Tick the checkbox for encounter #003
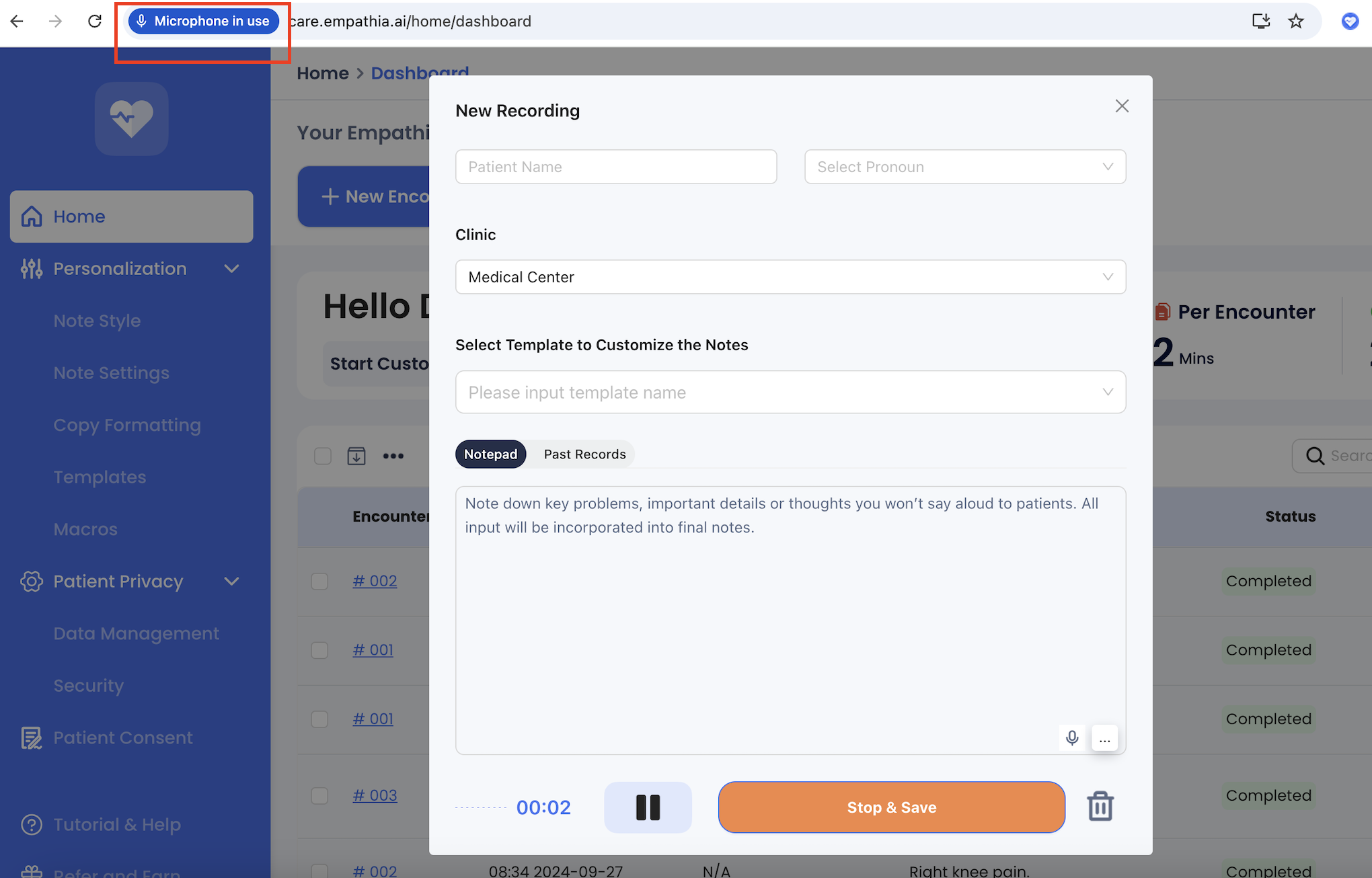Viewport: 1372px width, 878px height. 319,795
